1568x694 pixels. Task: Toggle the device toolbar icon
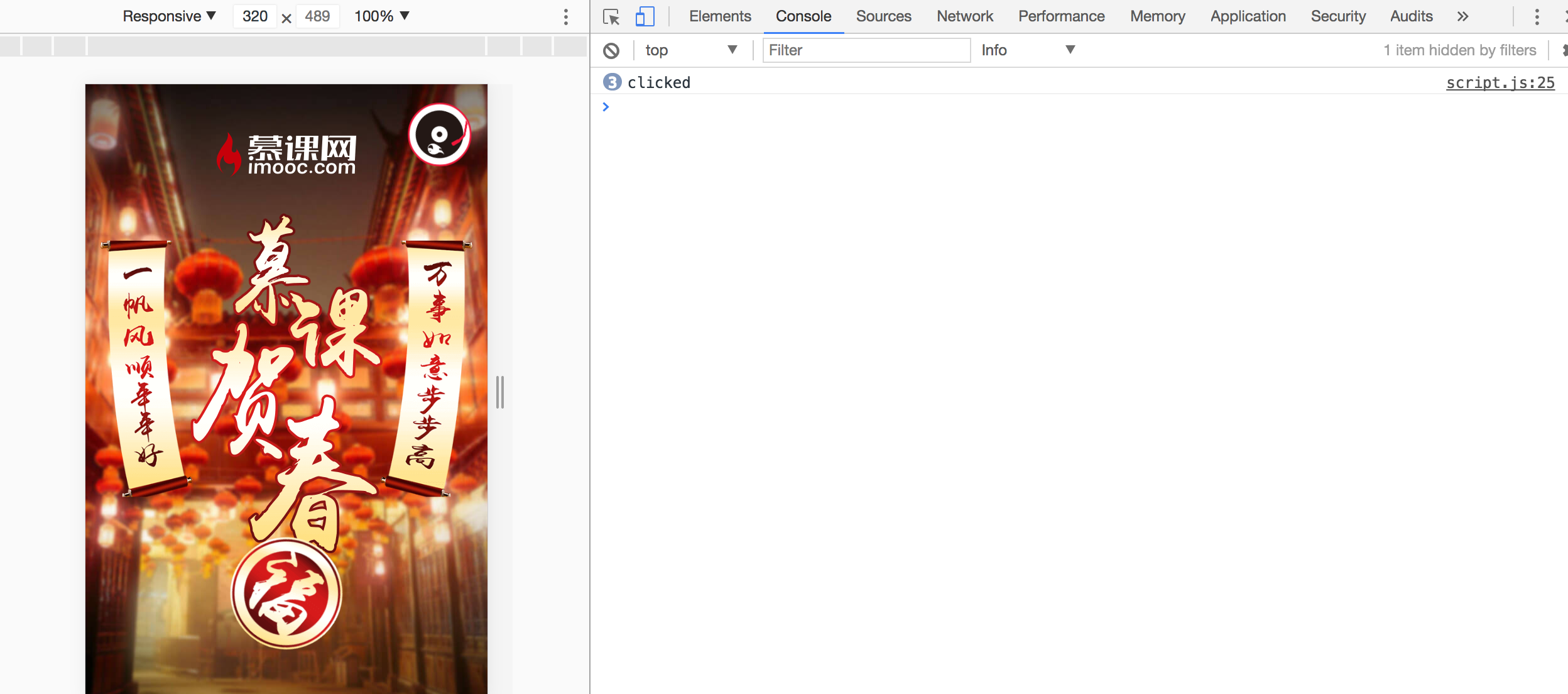645,16
